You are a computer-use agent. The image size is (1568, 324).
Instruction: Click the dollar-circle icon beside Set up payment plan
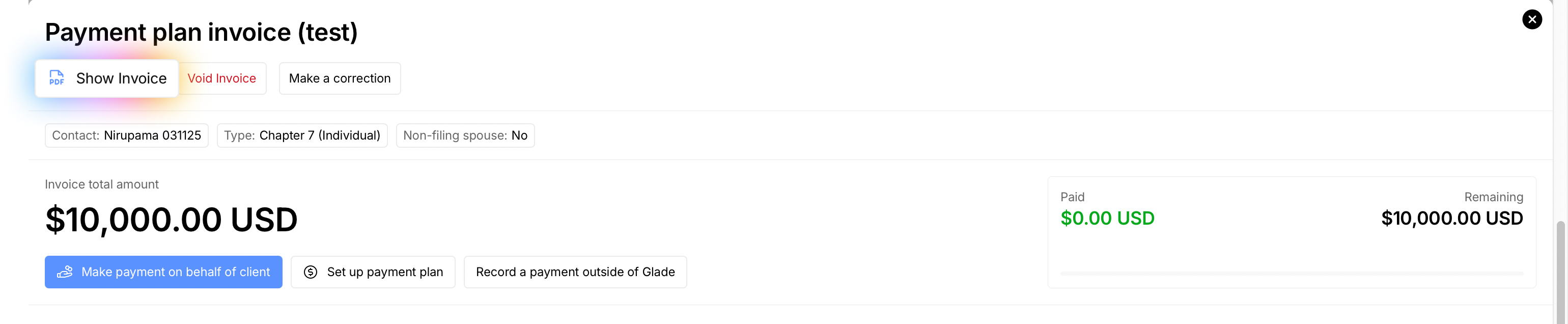[x=311, y=272]
